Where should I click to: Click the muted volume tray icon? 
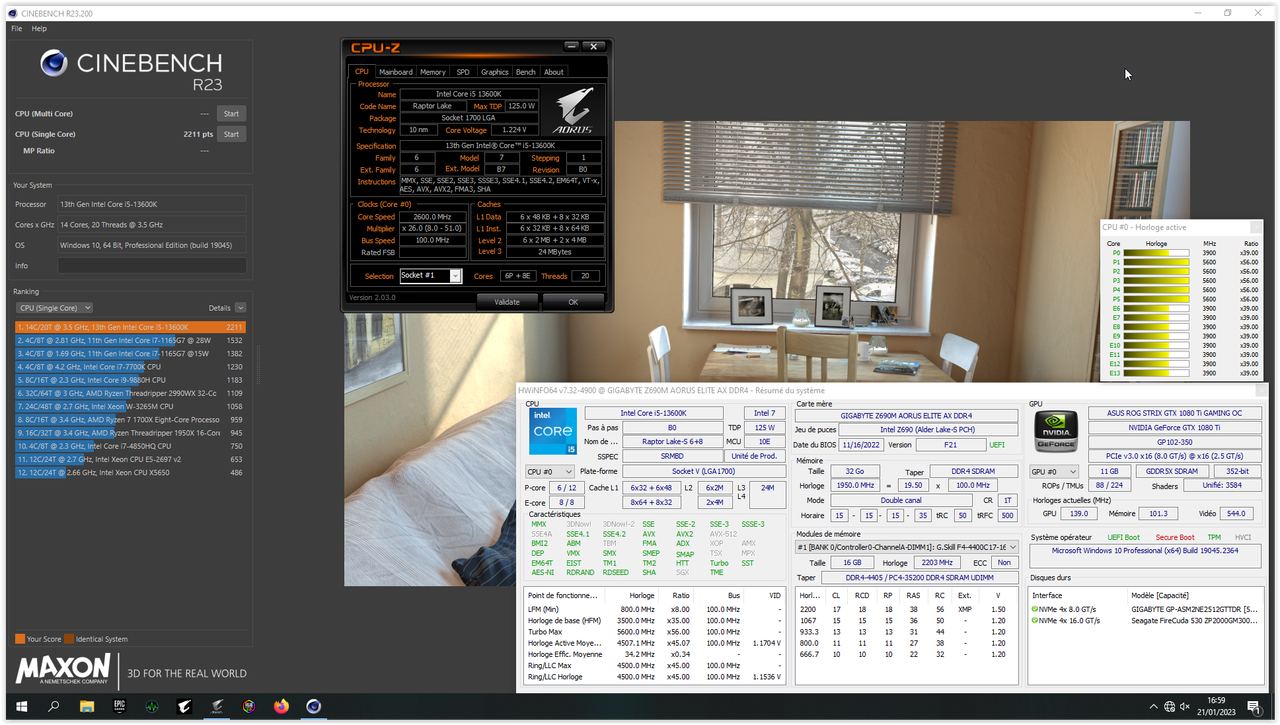click(x=1186, y=707)
